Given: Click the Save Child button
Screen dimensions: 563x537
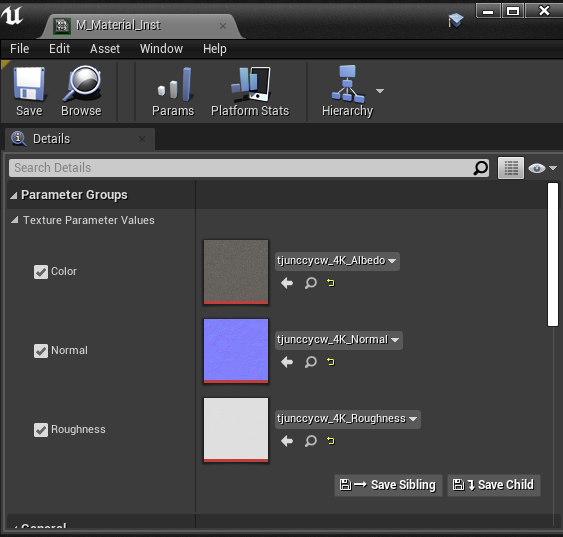Looking at the screenshot, I should tap(494, 485).
